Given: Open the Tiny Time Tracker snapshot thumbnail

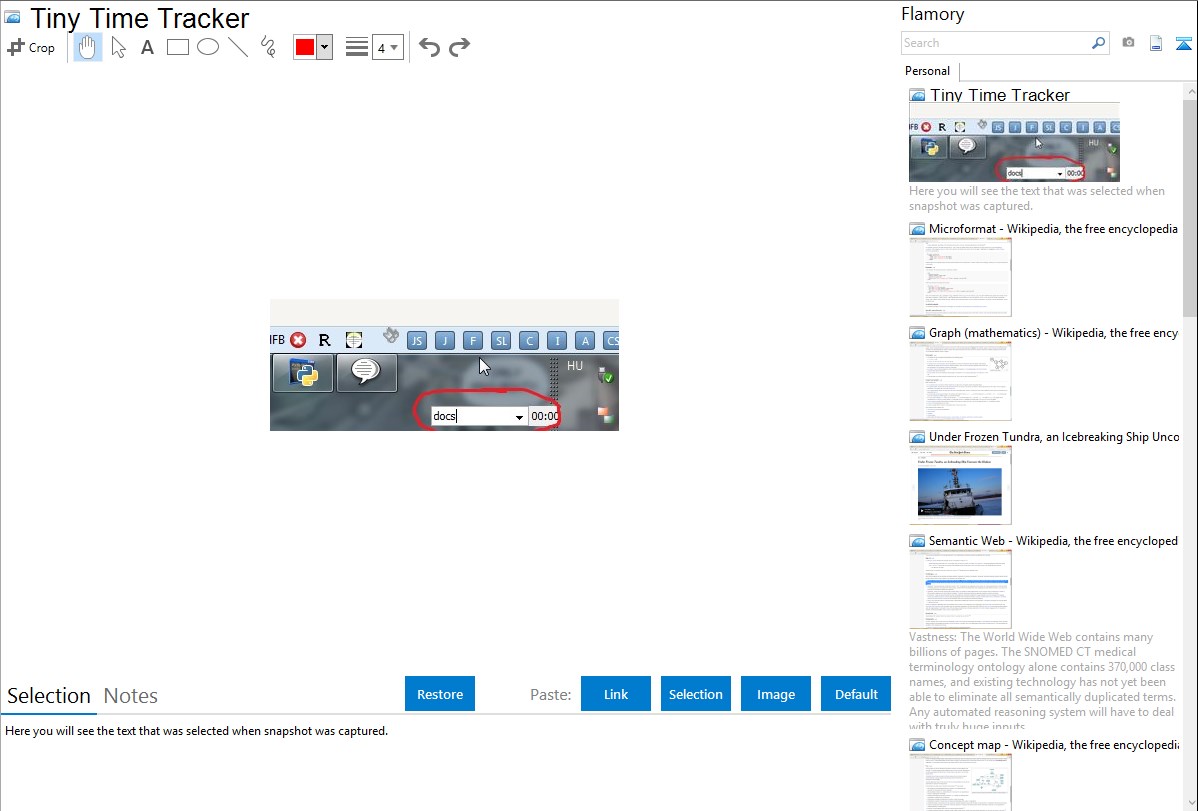Looking at the screenshot, I should 1014,143.
